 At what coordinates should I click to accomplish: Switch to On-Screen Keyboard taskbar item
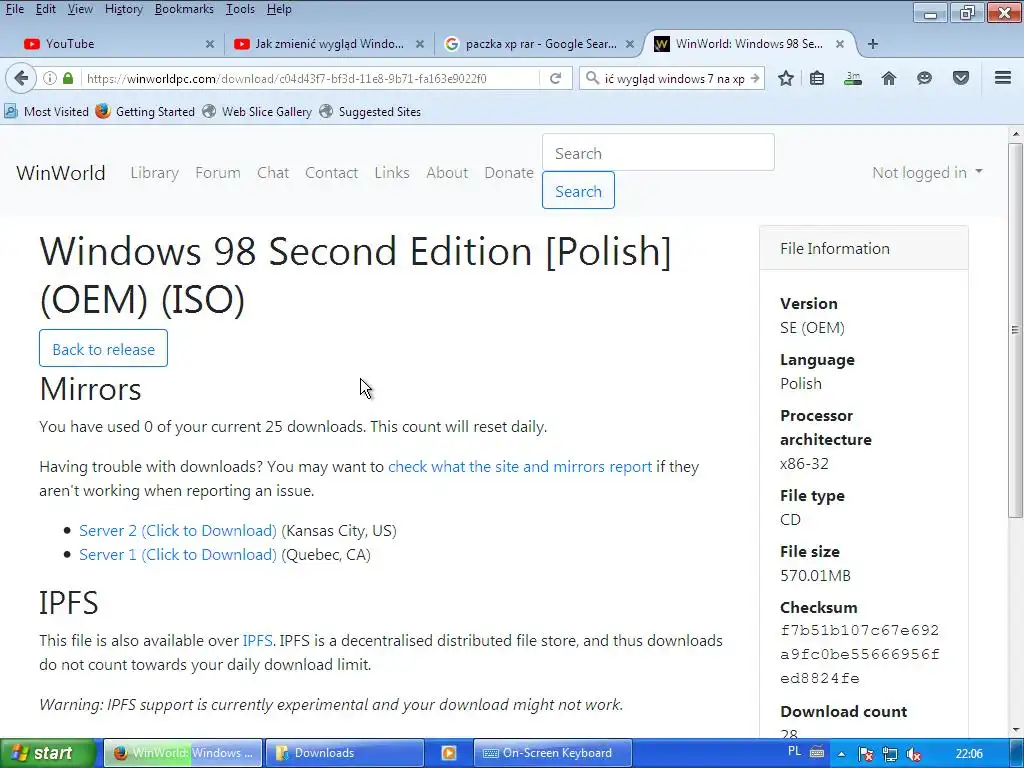[552, 753]
